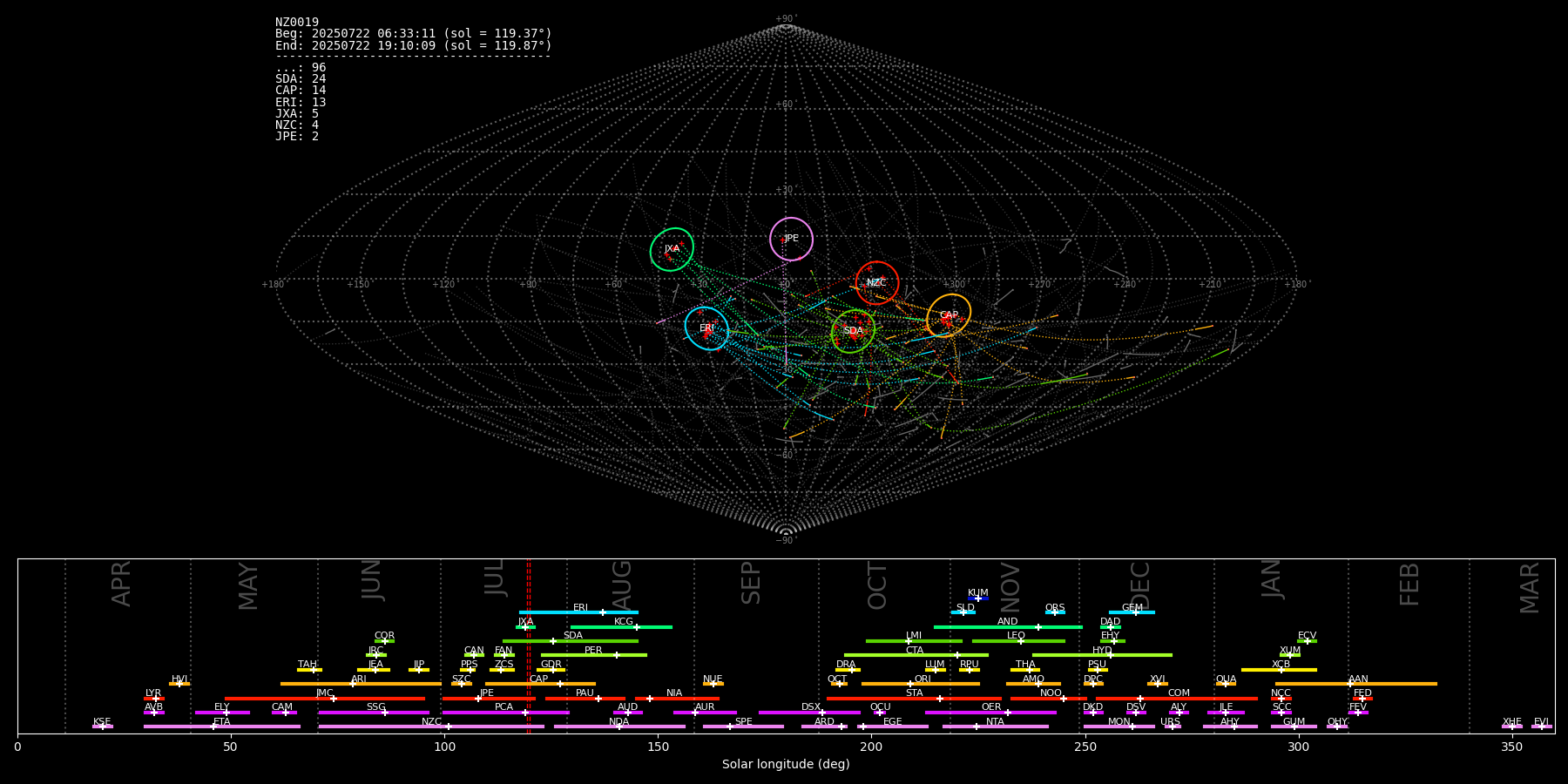Click the station ID text NZ0019
The height and width of the screenshot is (784, 1568).
click(x=297, y=23)
